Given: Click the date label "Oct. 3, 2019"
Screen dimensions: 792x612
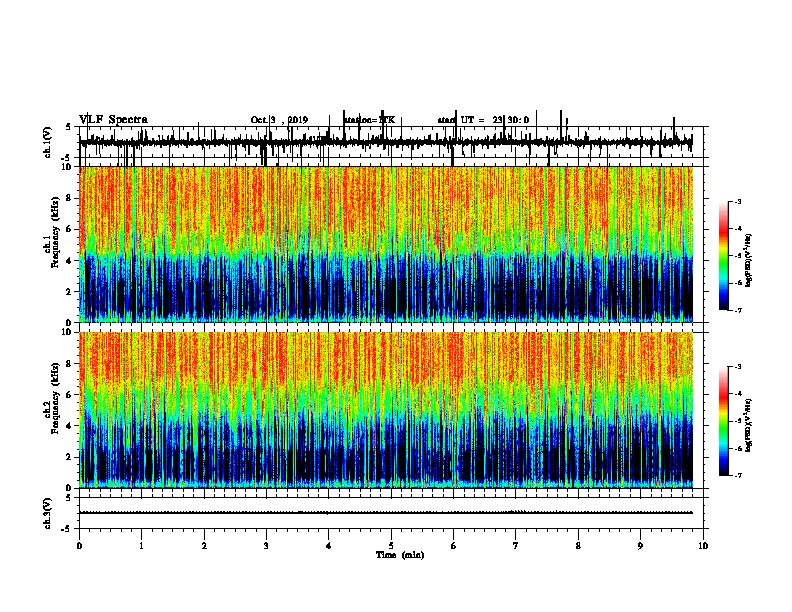Looking at the screenshot, I should (279, 120).
